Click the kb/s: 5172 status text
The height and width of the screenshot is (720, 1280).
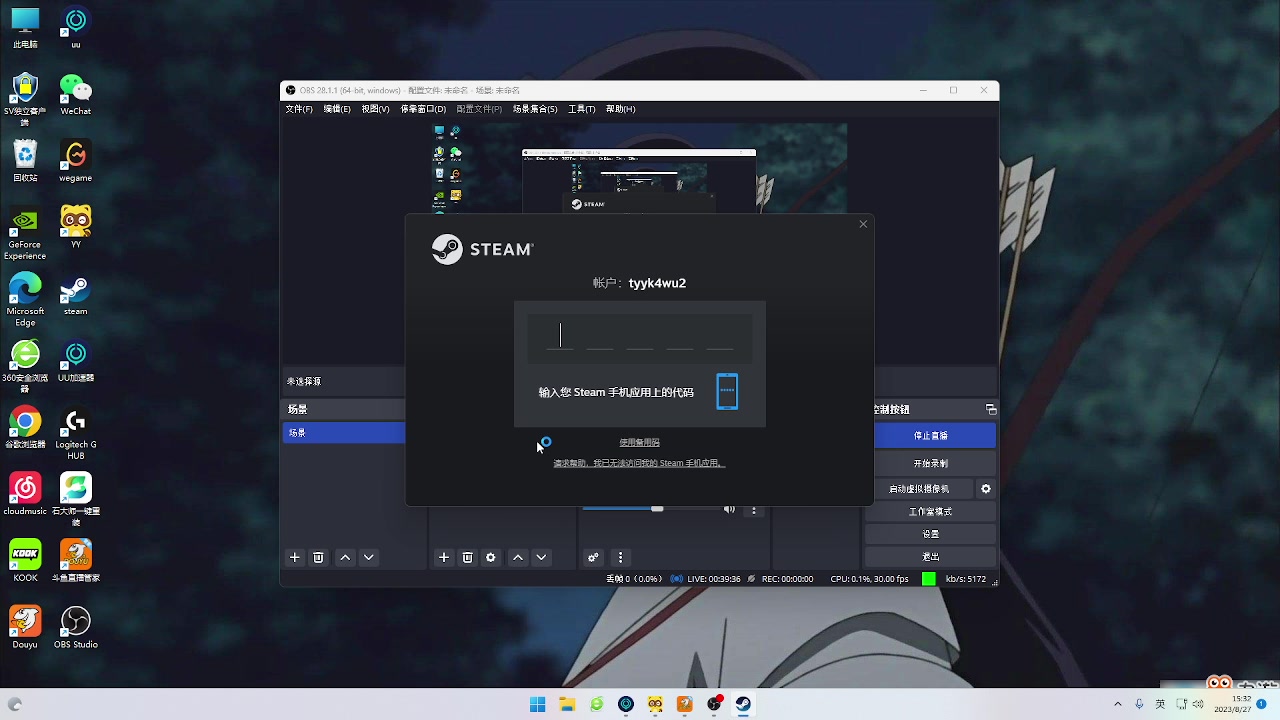pos(966,579)
